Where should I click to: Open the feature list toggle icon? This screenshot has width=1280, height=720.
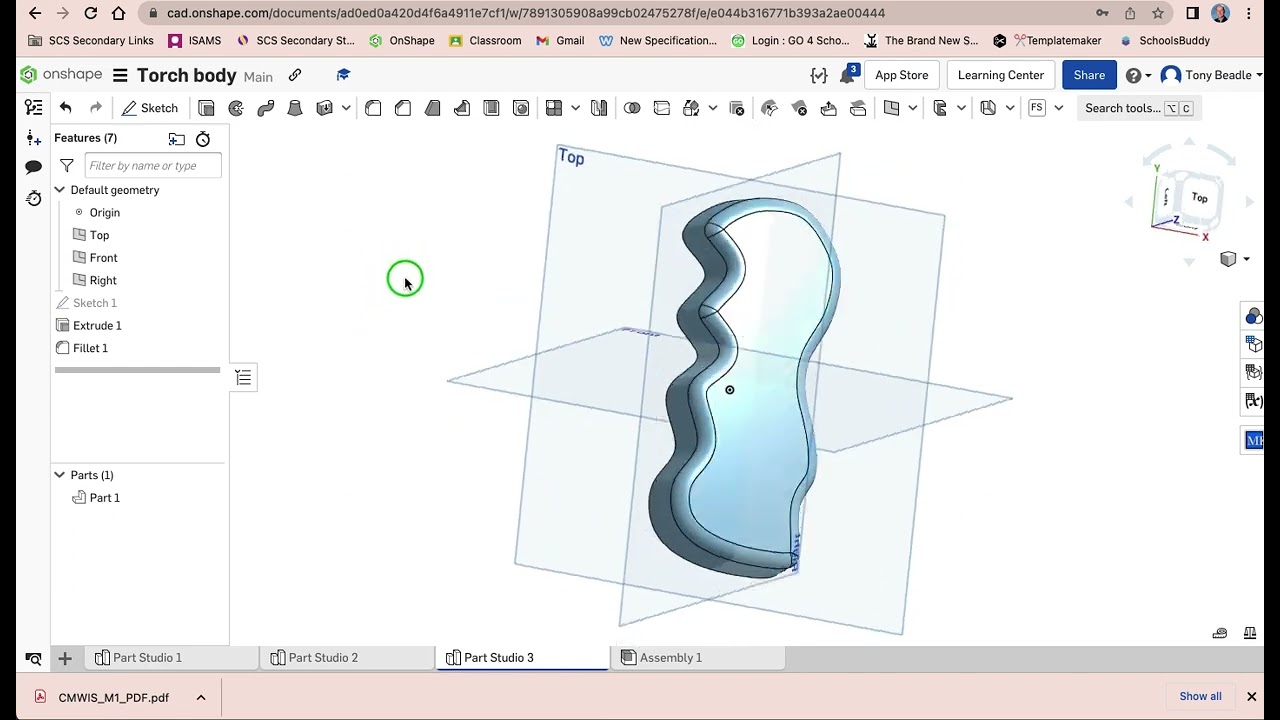[33, 108]
